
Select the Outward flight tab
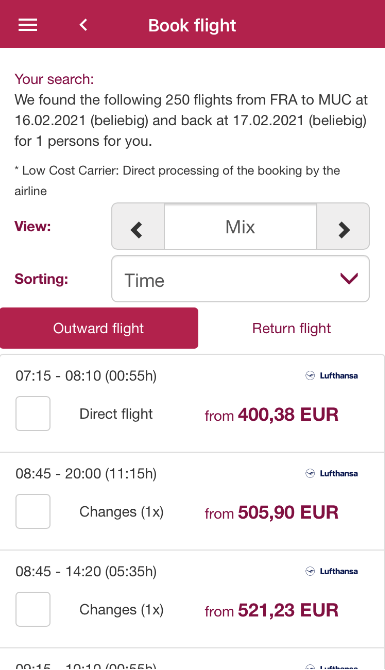(99, 328)
